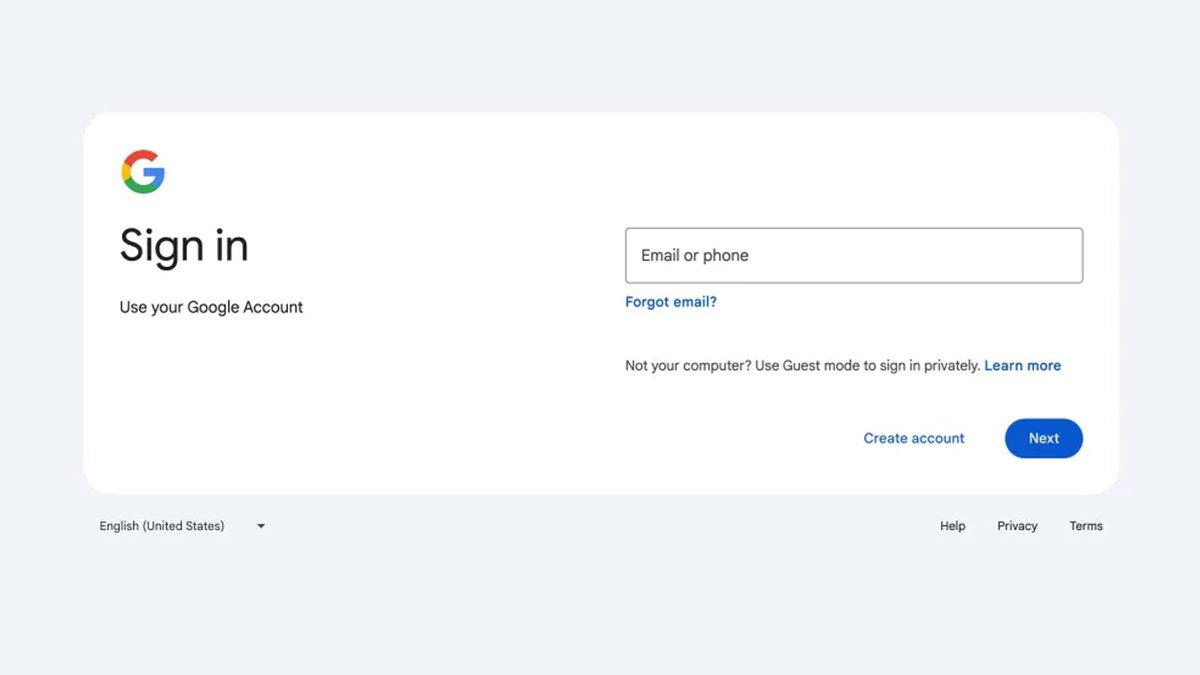Viewport: 1200px width, 675px height.
Task: Click the Next button
Action: 1043,438
